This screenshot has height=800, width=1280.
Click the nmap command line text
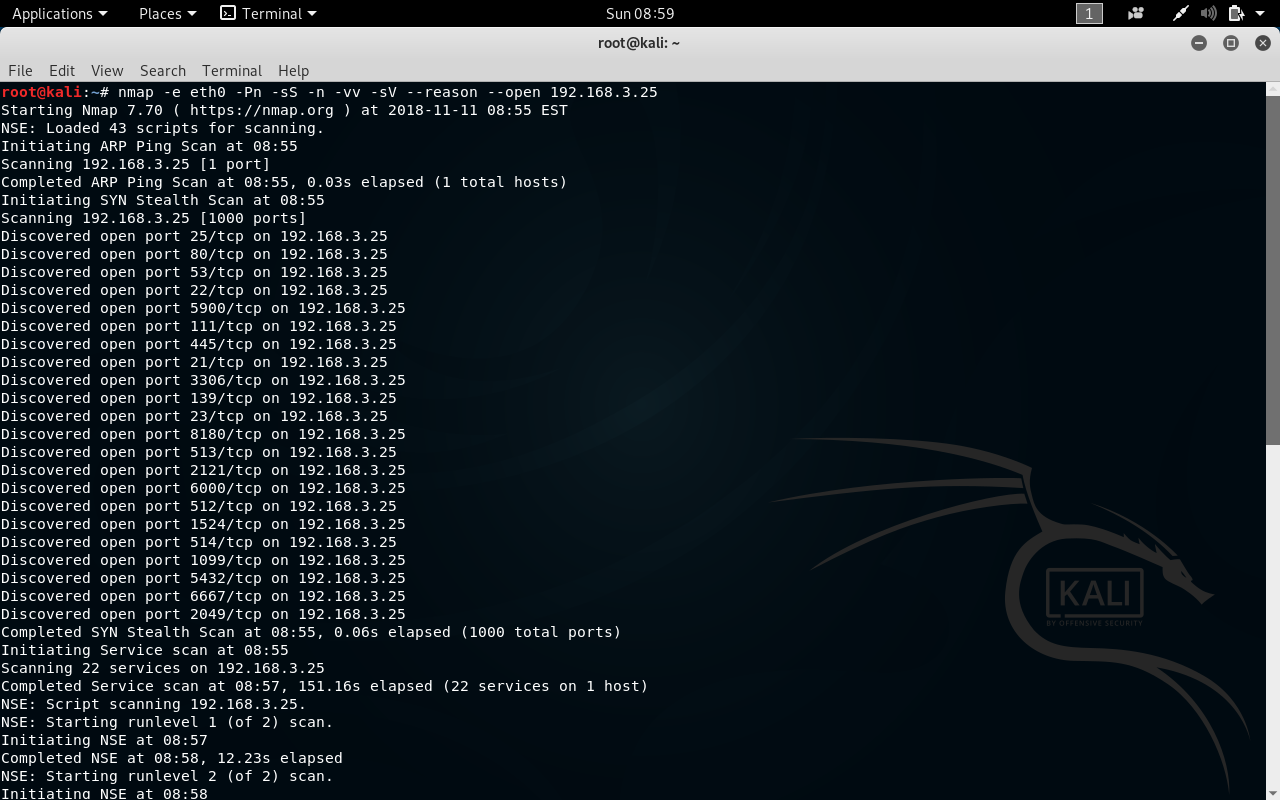coord(388,92)
